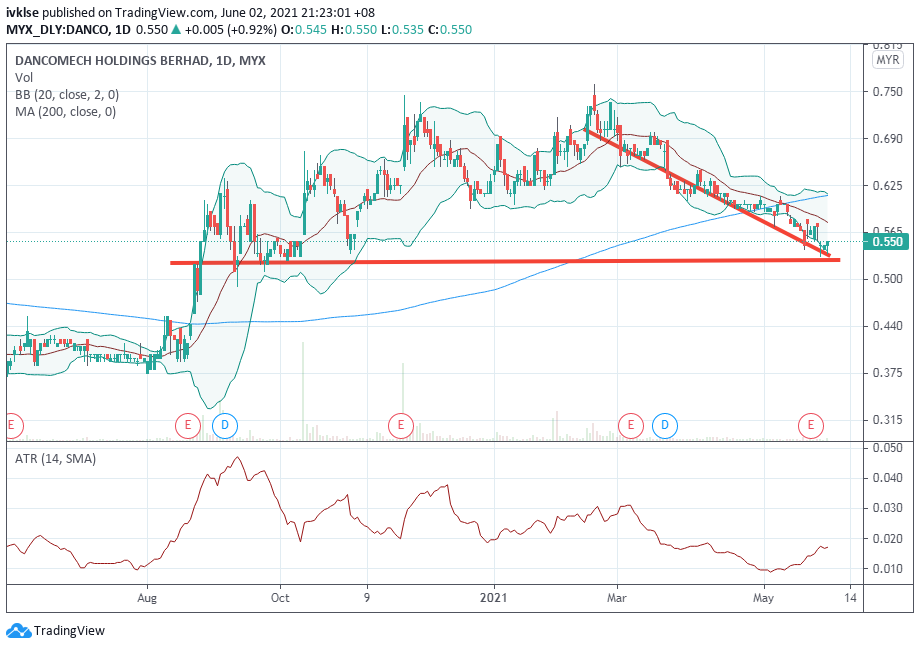Select the MA (200, close, 0) legend
This screenshot has height=649, width=920.
65,111
